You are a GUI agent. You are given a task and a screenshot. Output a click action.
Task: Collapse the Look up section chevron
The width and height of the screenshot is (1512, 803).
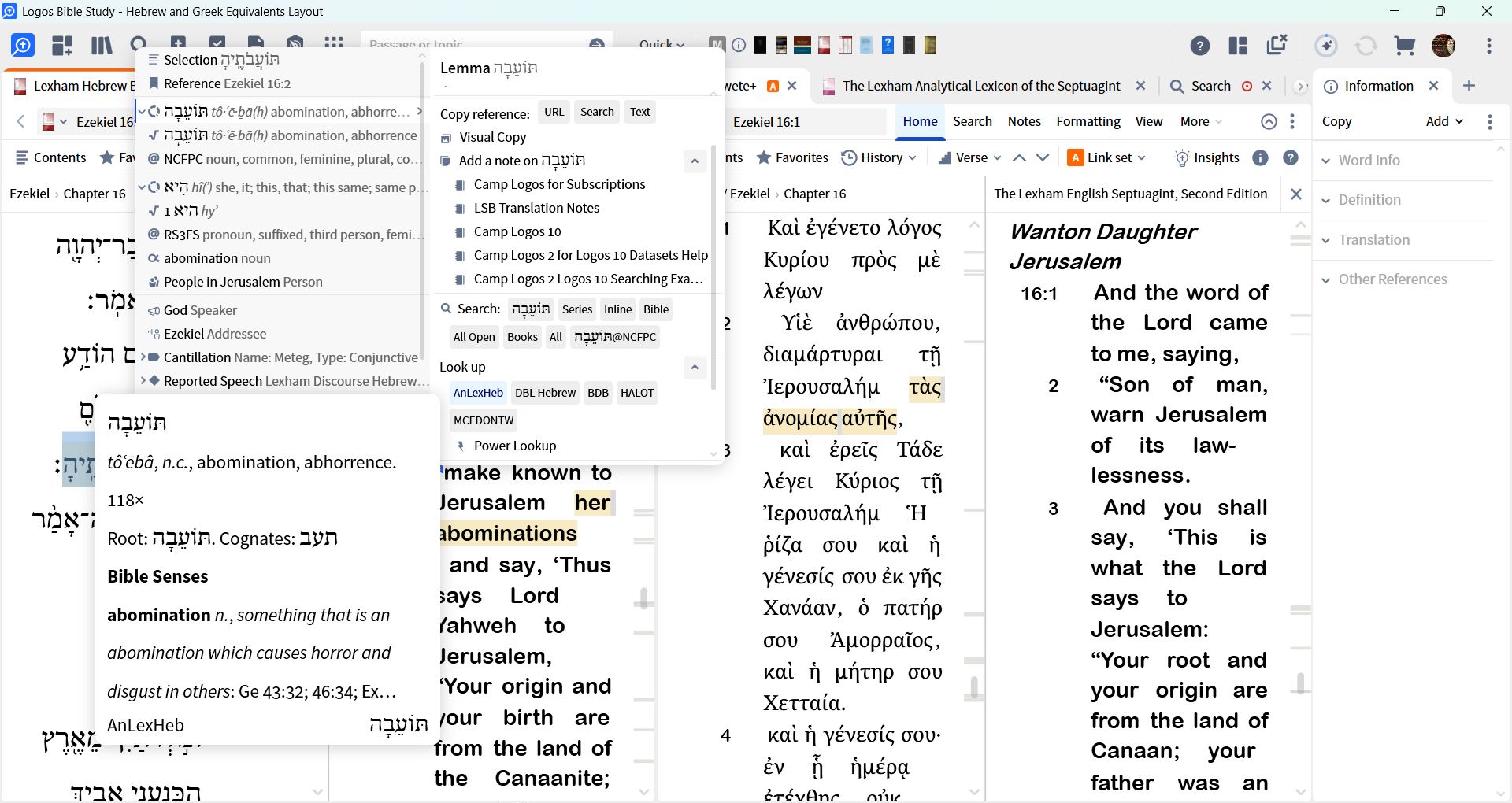[x=695, y=367]
